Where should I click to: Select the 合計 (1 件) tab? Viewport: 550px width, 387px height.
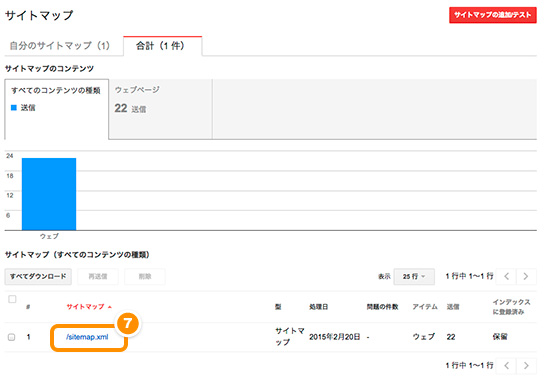[162, 46]
